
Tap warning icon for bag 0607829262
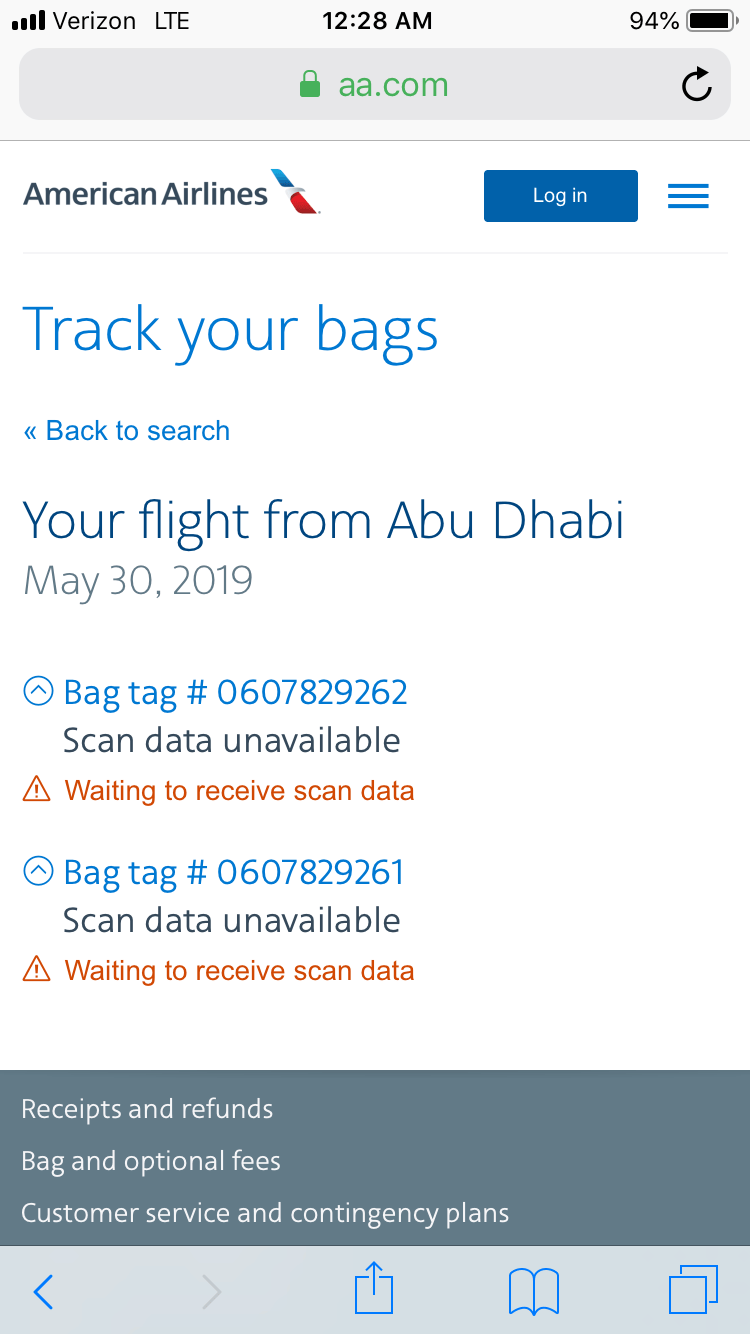coord(36,791)
